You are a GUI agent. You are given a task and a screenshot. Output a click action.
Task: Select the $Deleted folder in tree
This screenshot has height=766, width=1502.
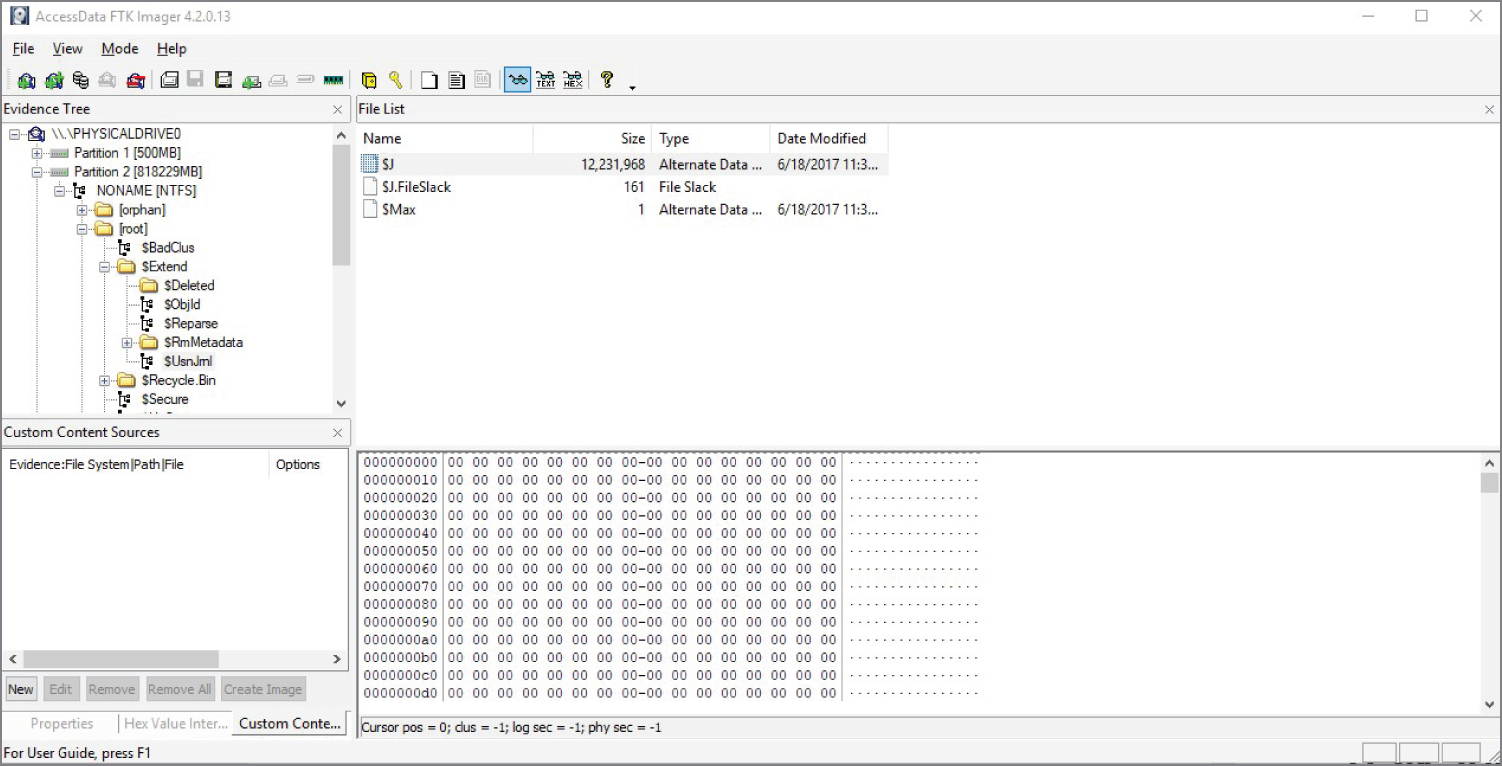(189, 286)
